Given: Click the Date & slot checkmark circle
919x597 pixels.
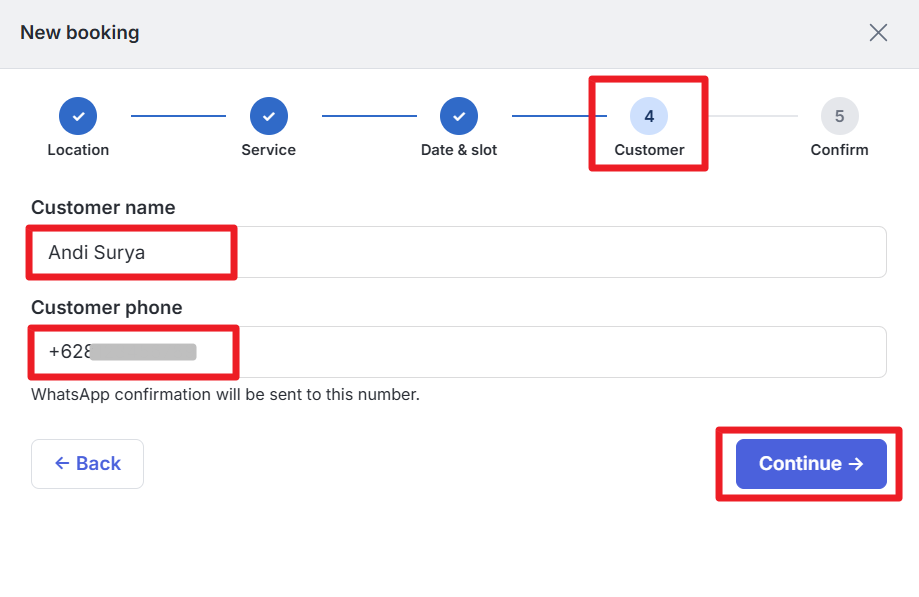Looking at the screenshot, I should click(x=459, y=116).
